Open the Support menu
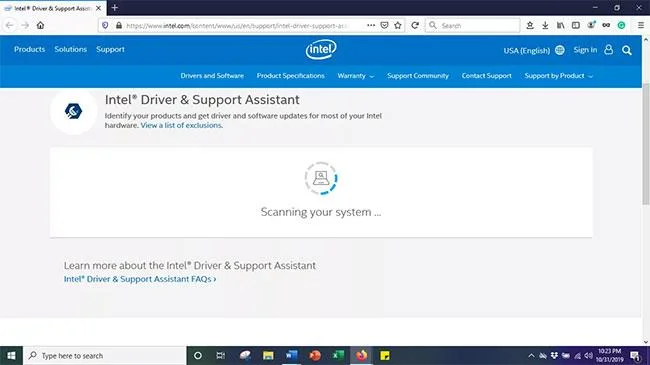Image resolution: width=650 pixels, height=365 pixels. coord(110,49)
